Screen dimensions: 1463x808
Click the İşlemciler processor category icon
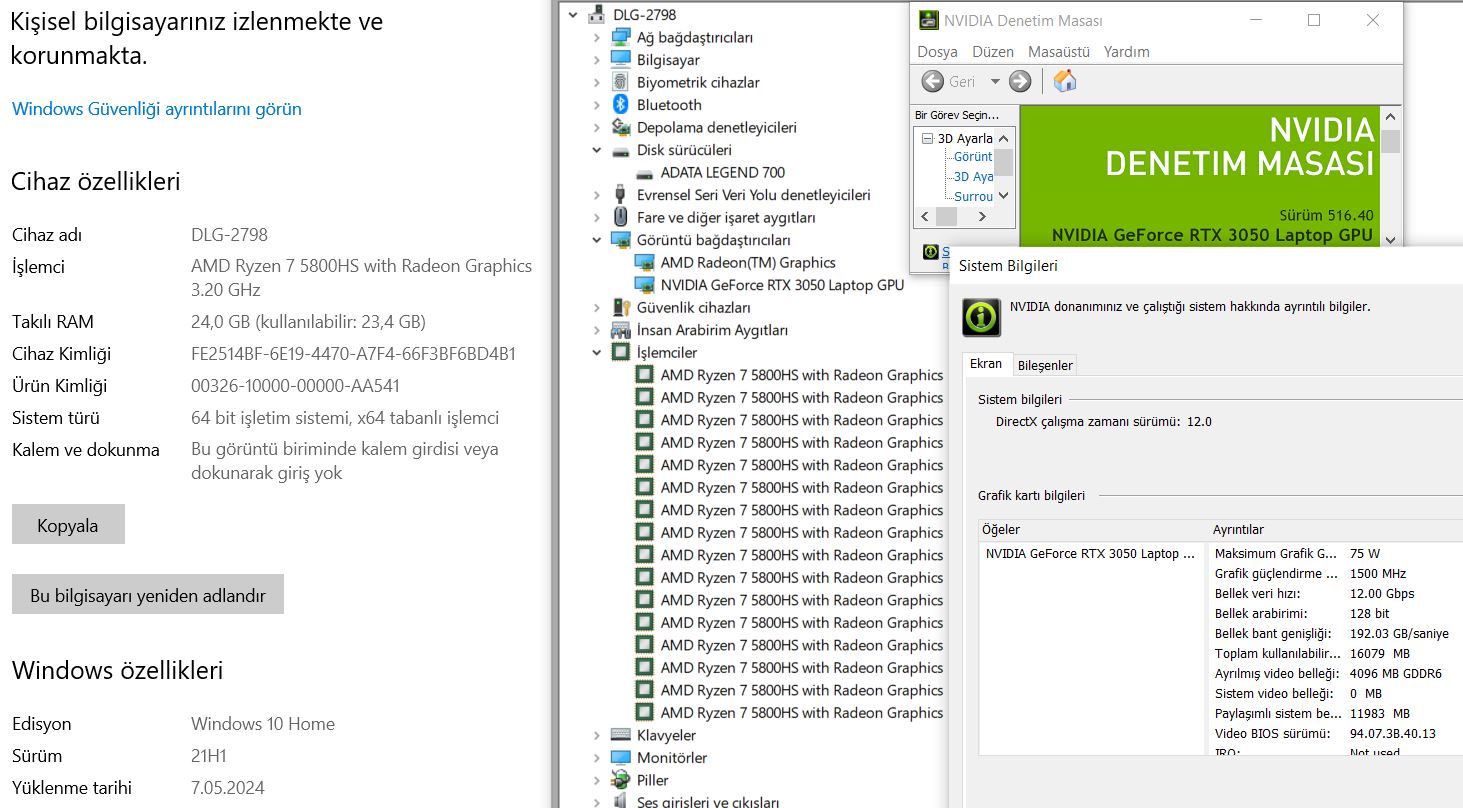coord(621,352)
